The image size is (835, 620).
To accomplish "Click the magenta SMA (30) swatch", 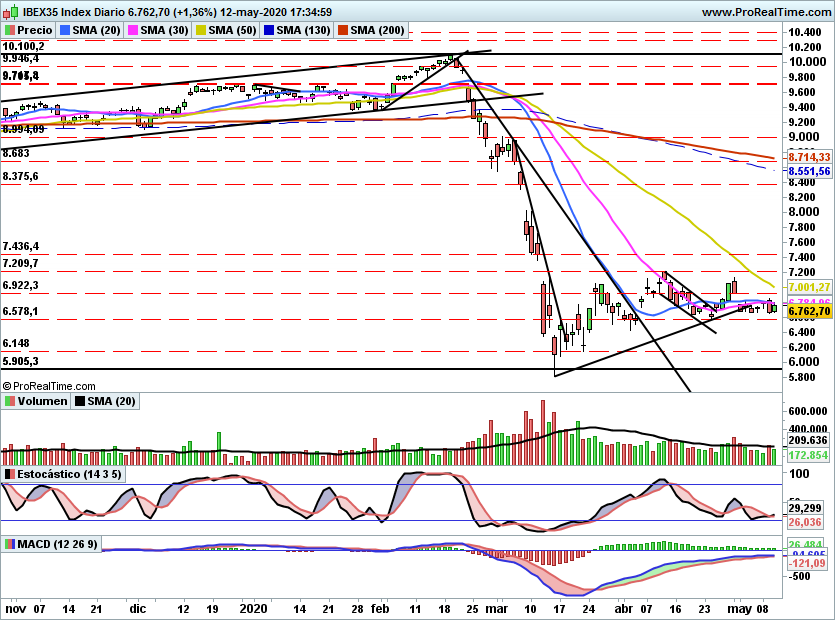I will coord(131,31).
